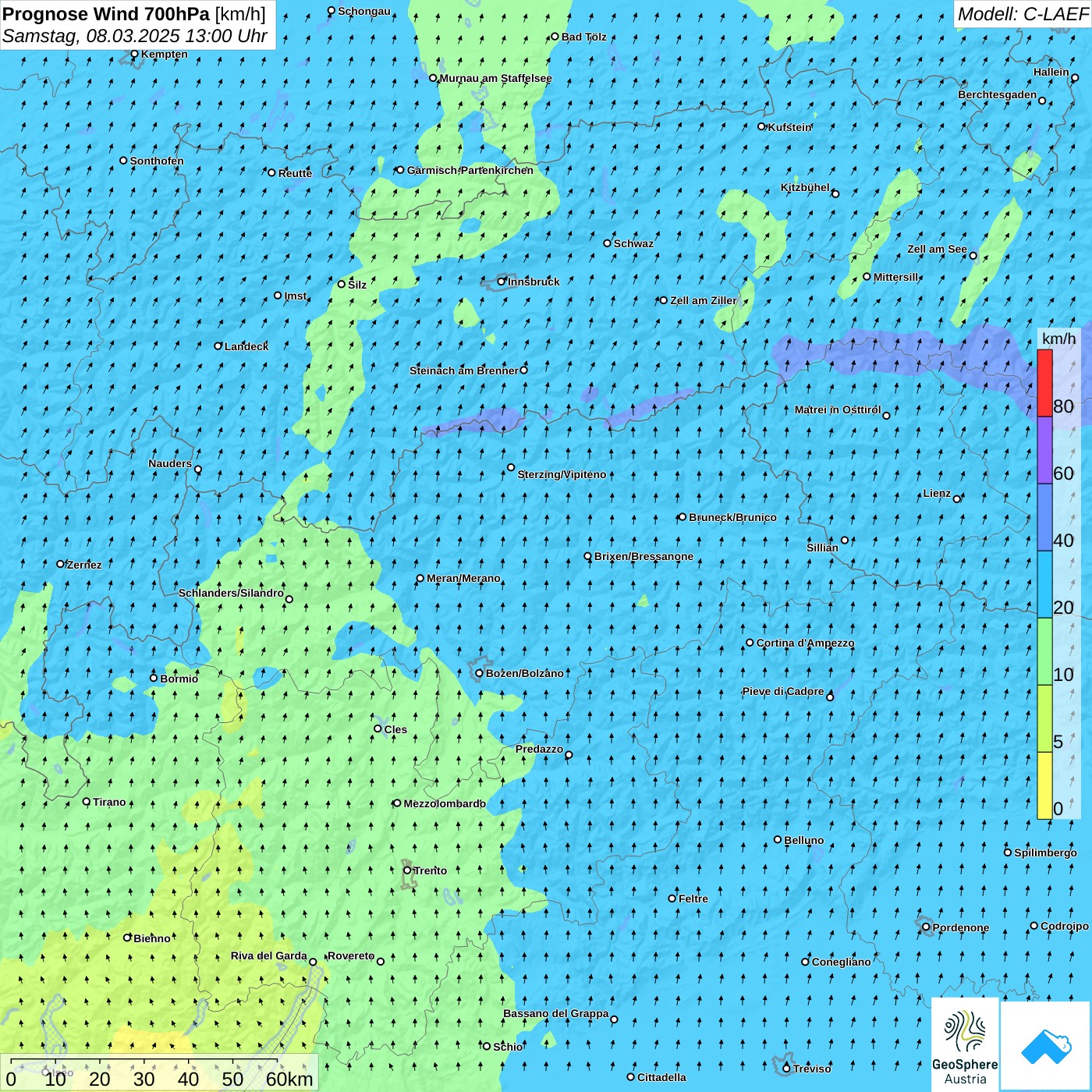Click the 'Belluno' label
The width and height of the screenshot is (1092, 1092).
tap(803, 840)
